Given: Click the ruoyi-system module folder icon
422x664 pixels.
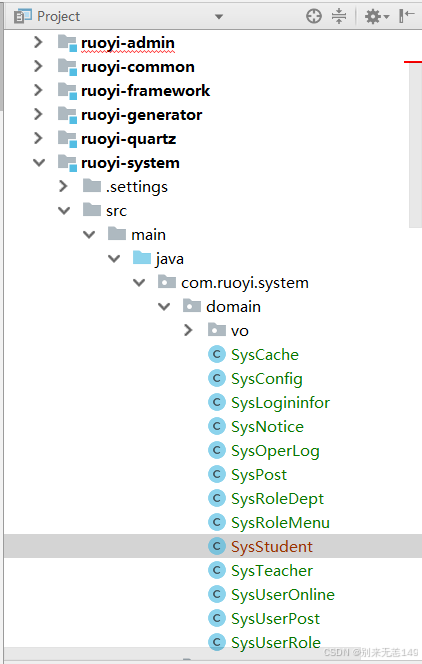Looking at the screenshot, I should point(67,163).
